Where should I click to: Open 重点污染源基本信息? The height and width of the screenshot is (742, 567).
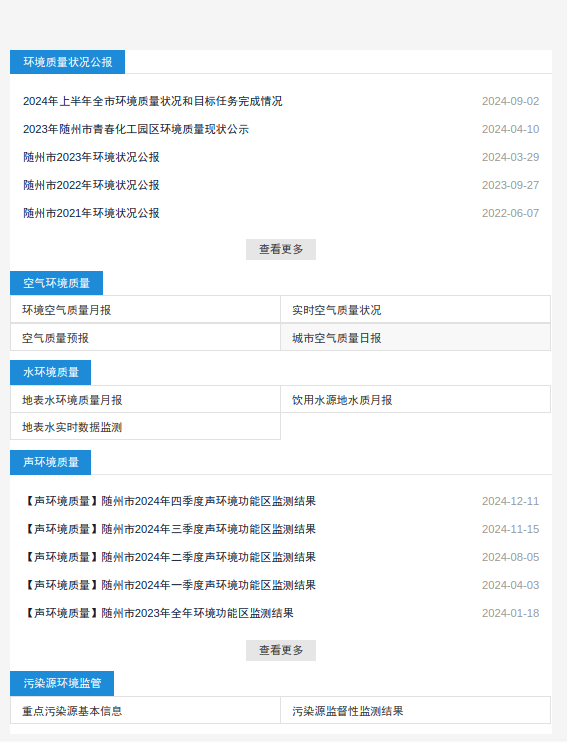(145, 710)
